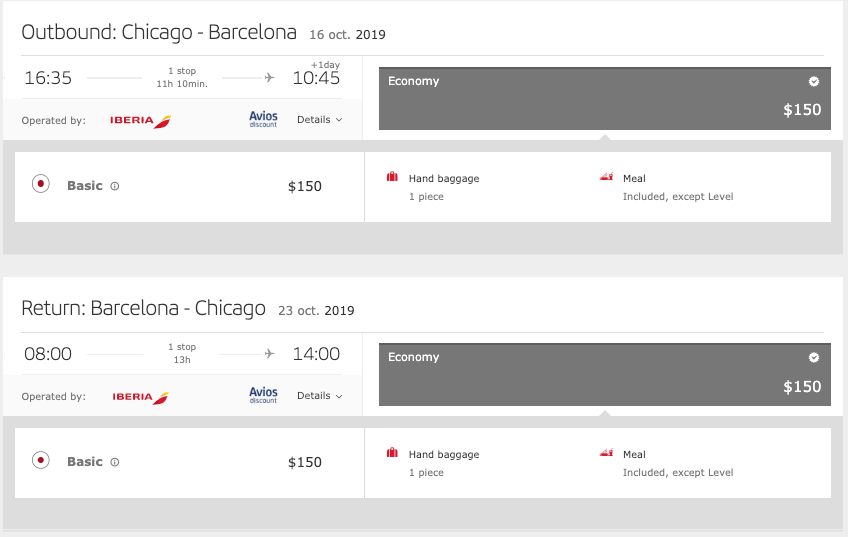Viewport: 848px width, 537px height.
Task: Open the return Avios discount badge
Action: pyautogui.click(x=263, y=395)
